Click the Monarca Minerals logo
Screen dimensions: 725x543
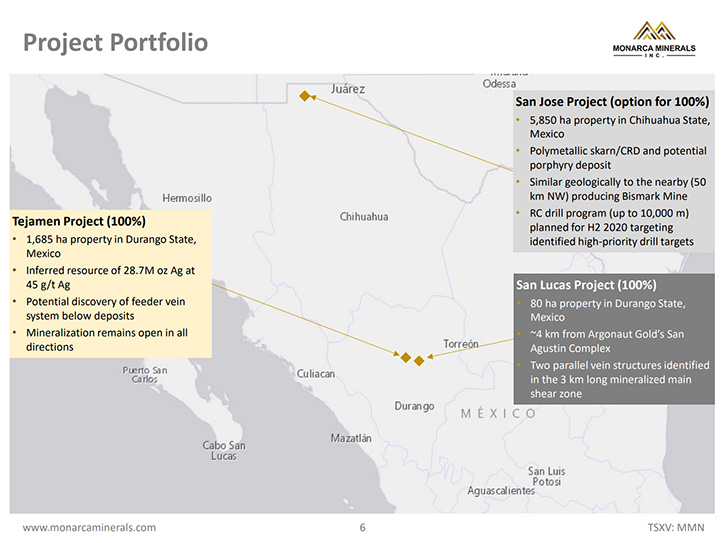coord(654,39)
